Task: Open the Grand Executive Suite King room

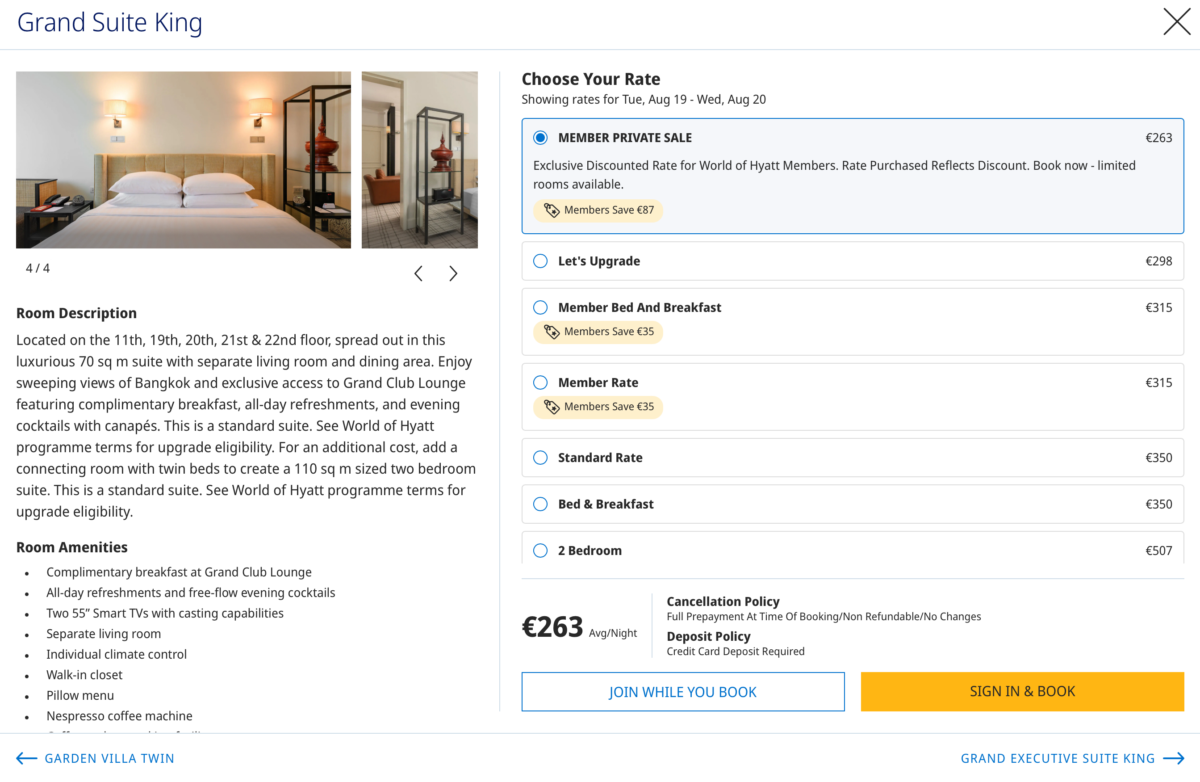Action: point(1057,759)
